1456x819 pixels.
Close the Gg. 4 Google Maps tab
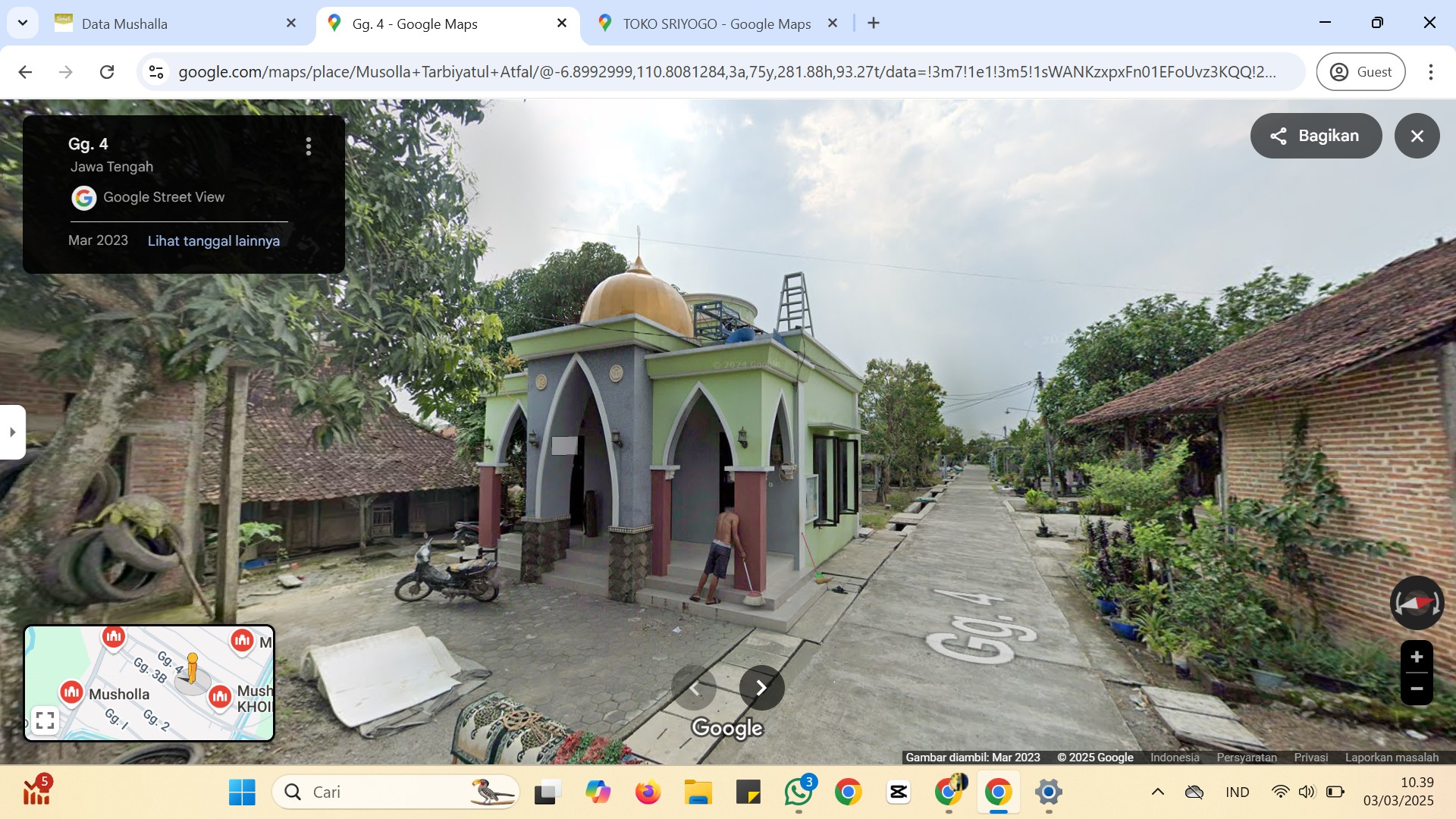pos(562,24)
